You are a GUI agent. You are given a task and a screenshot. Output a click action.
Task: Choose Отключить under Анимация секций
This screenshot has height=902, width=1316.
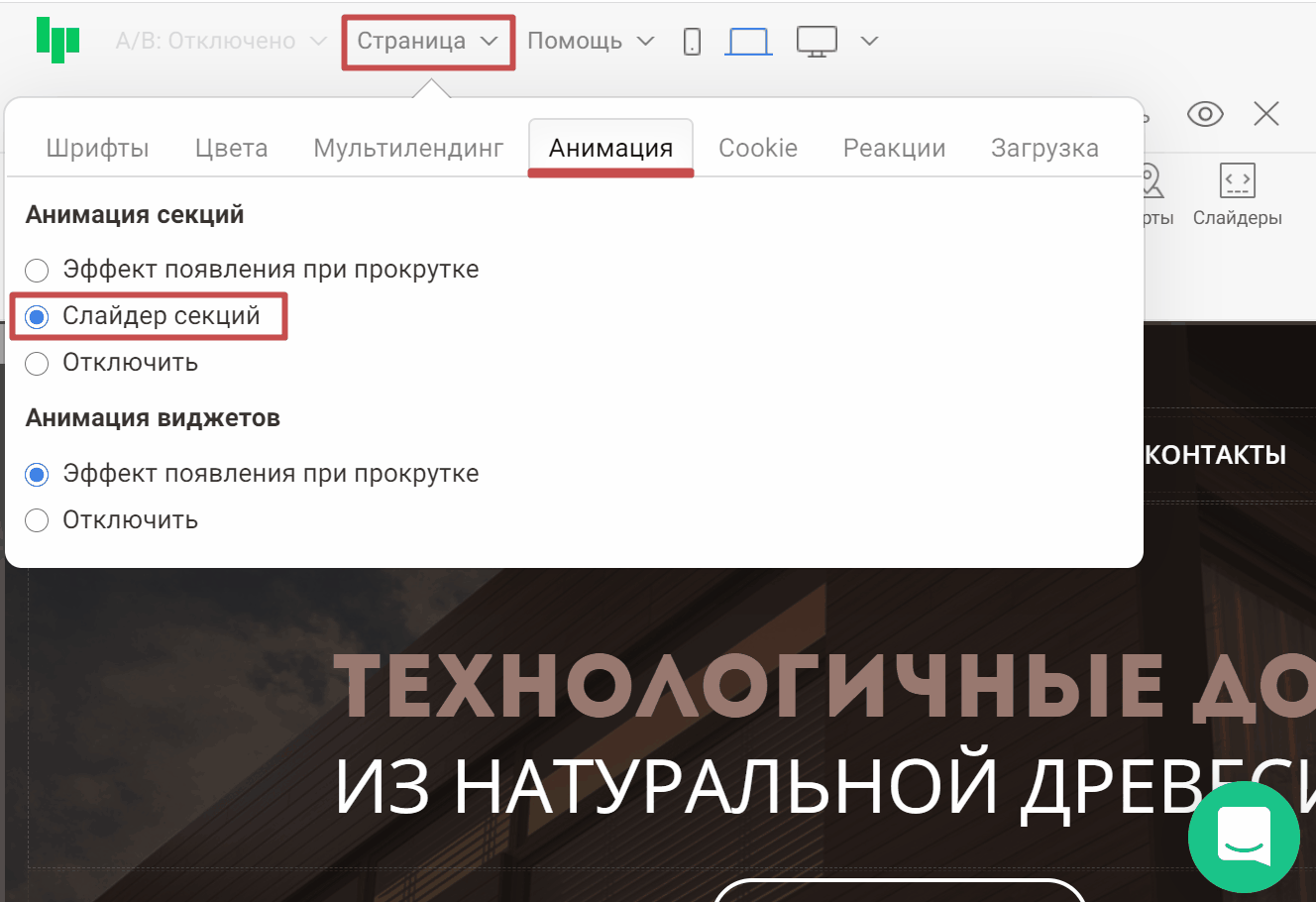(37, 364)
